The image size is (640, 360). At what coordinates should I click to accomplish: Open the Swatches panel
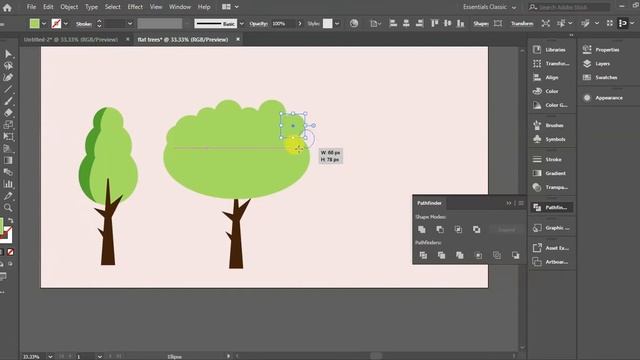tap(600, 78)
